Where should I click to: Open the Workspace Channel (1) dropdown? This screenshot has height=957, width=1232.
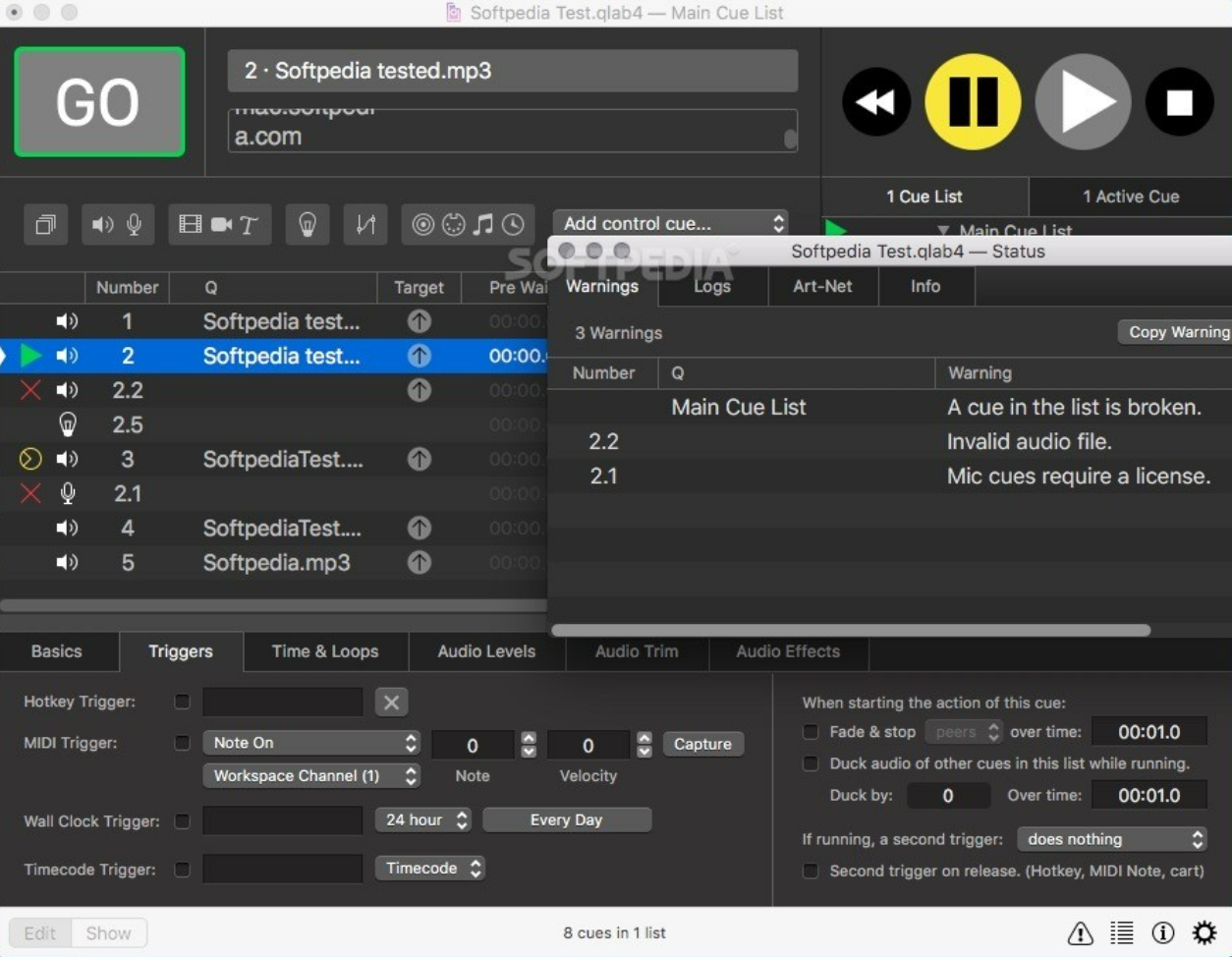311,775
